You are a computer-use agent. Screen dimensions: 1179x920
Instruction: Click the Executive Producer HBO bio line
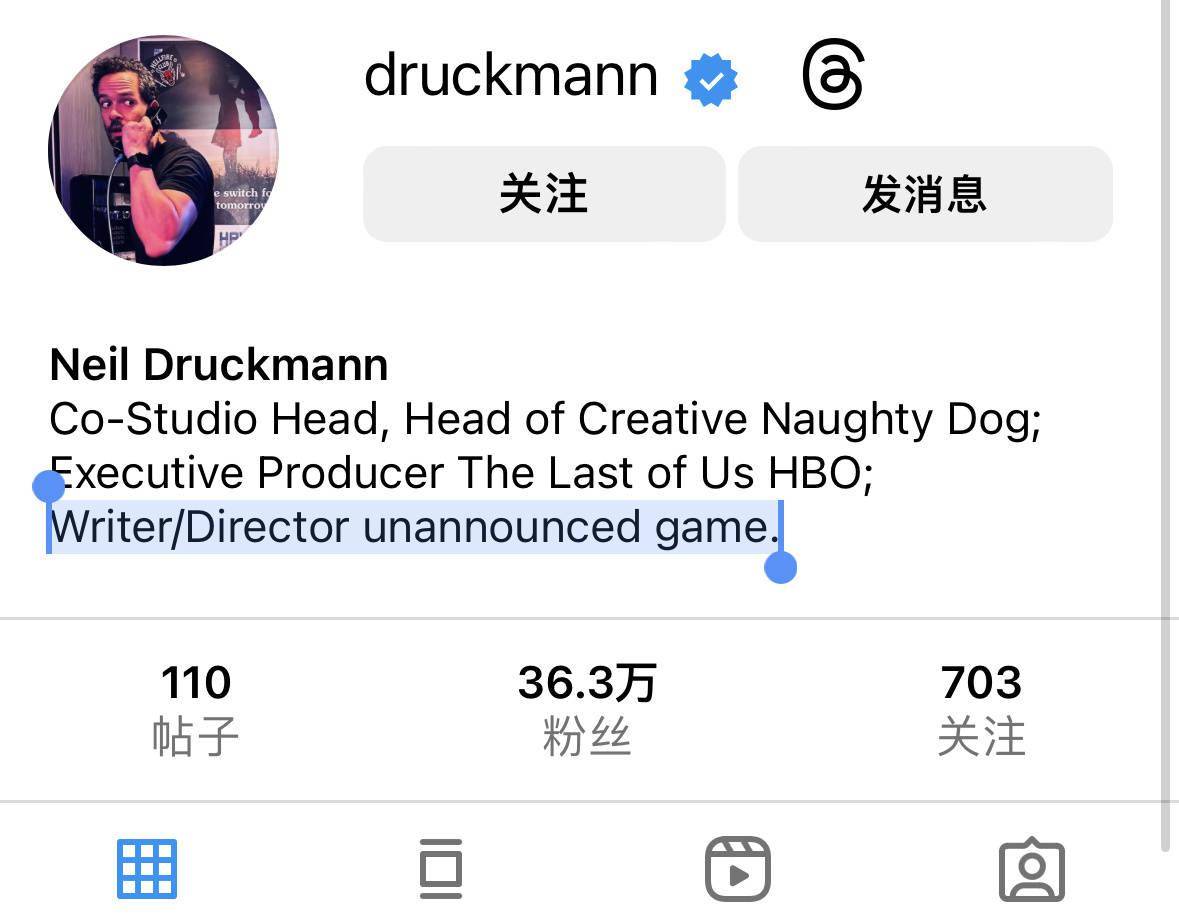tap(461, 473)
